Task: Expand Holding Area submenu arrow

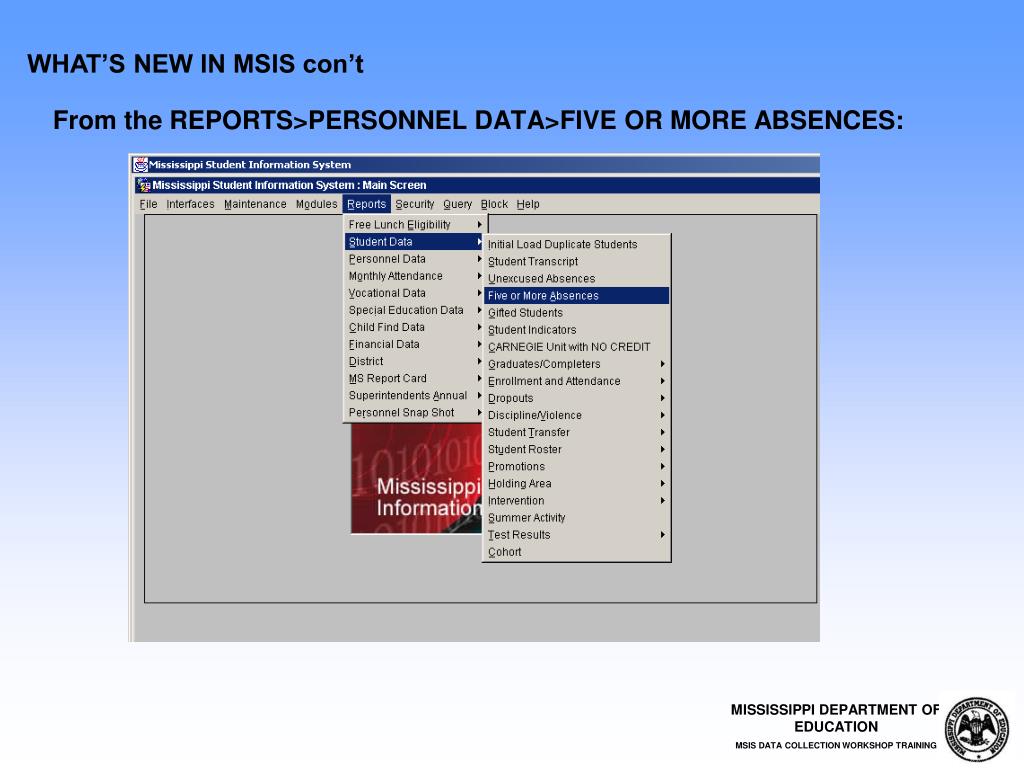Action: (x=662, y=483)
